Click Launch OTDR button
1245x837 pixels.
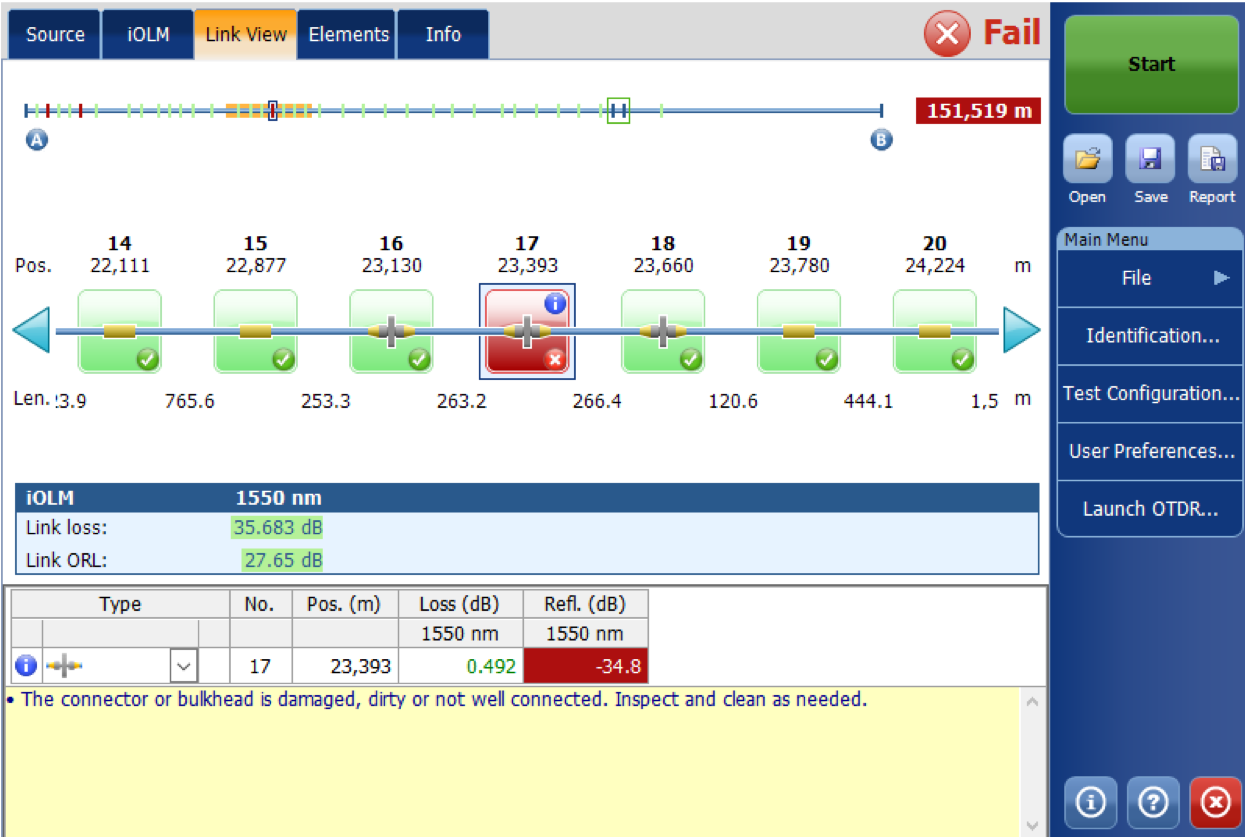(x=1150, y=509)
